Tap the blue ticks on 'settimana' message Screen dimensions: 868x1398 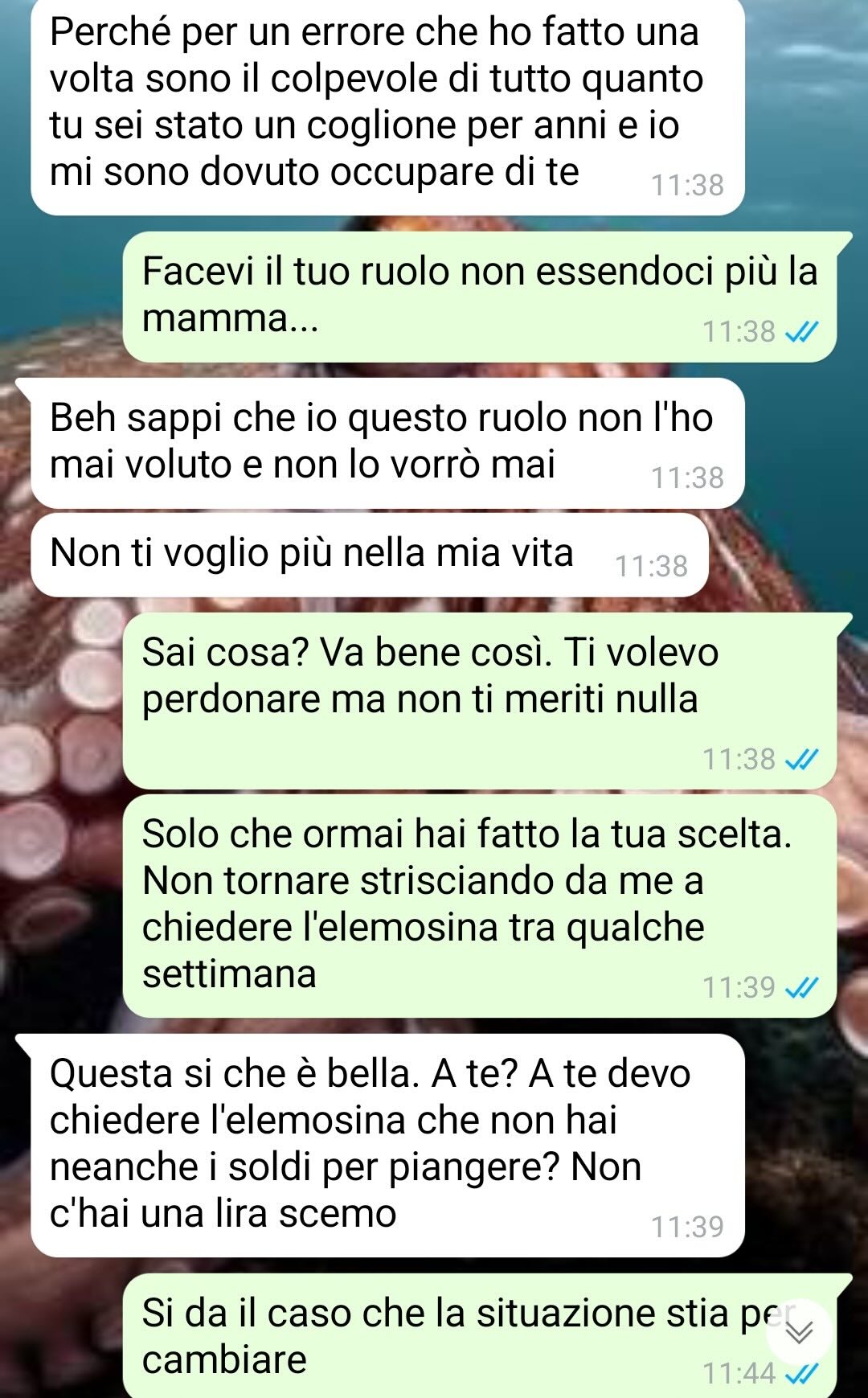pyautogui.click(x=801, y=987)
